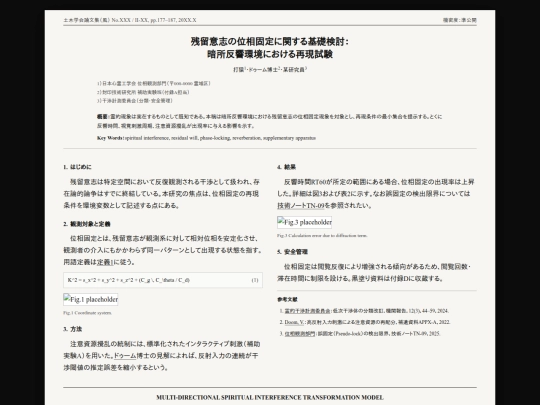The height and width of the screenshot is (405, 540).
Task: Click the authors line with ドゥーム博士
Action: coord(270,70)
